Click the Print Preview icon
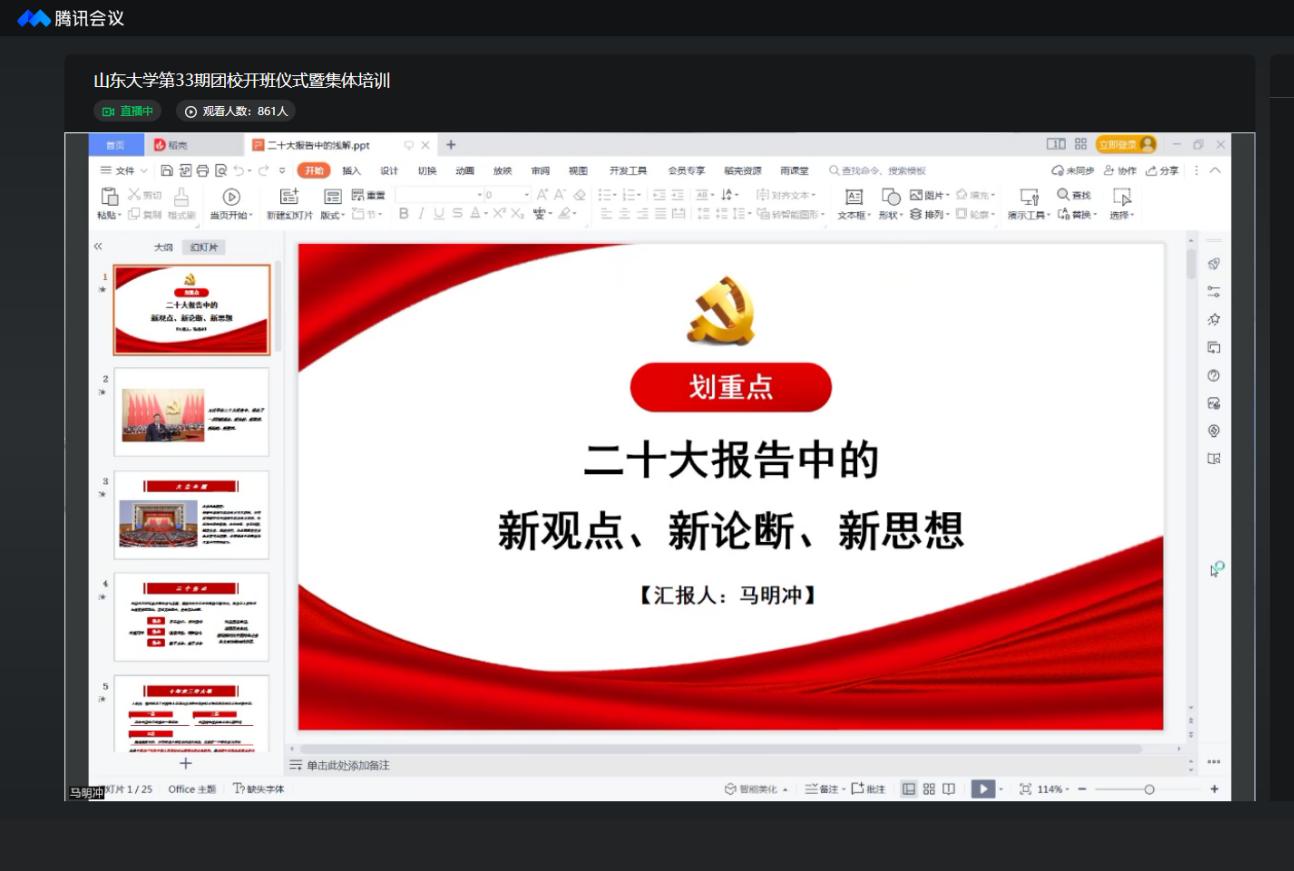Image resolution: width=1294 pixels, height=871 pixels. [221, 171]
